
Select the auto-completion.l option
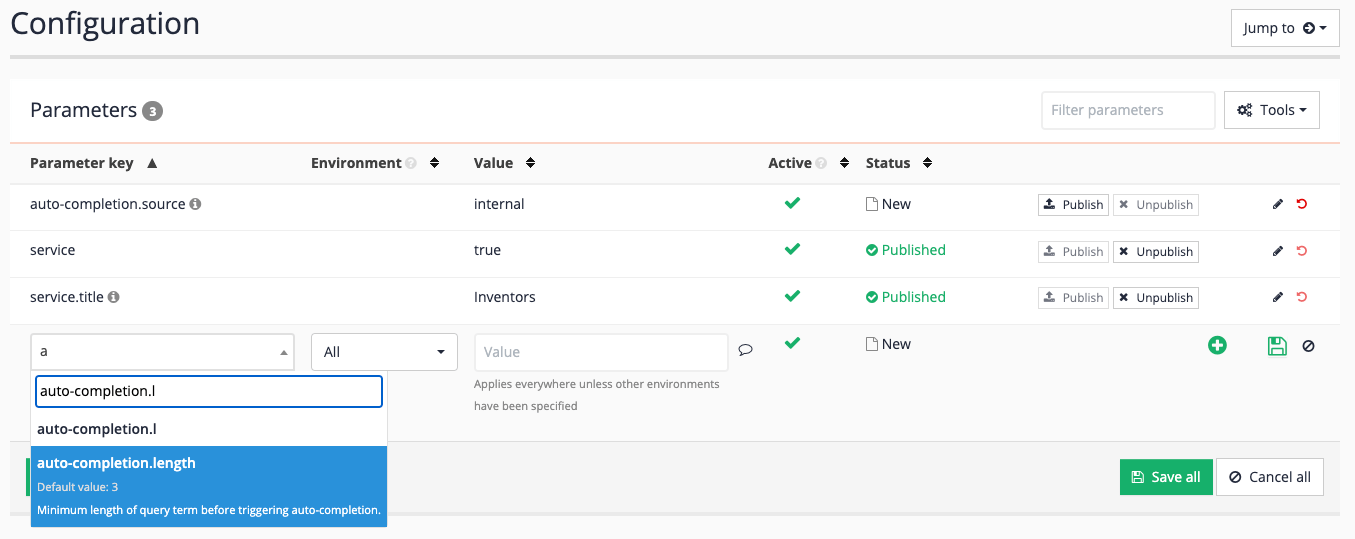[209, 429]
